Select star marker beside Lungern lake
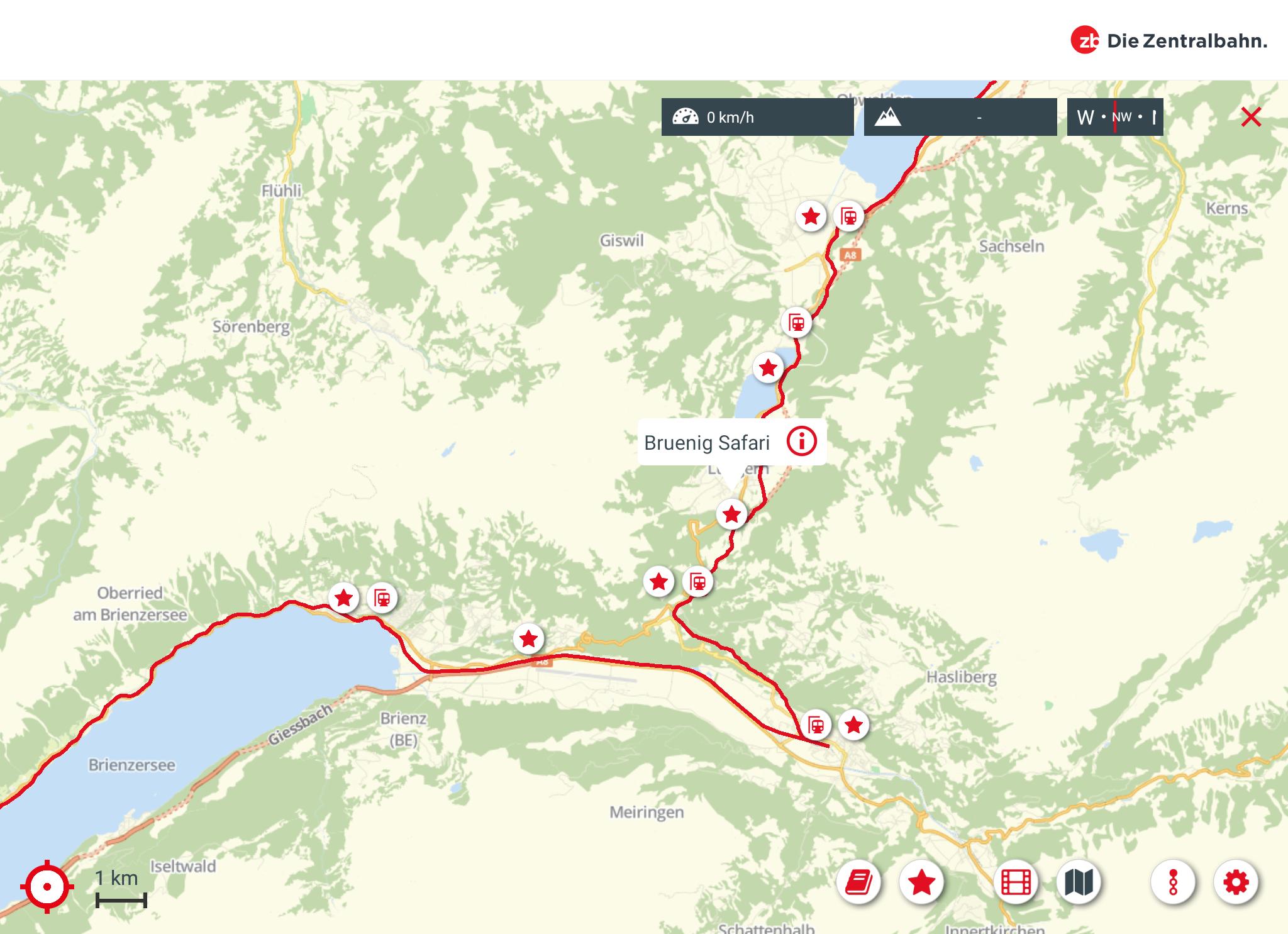 (x=768, y=367)
